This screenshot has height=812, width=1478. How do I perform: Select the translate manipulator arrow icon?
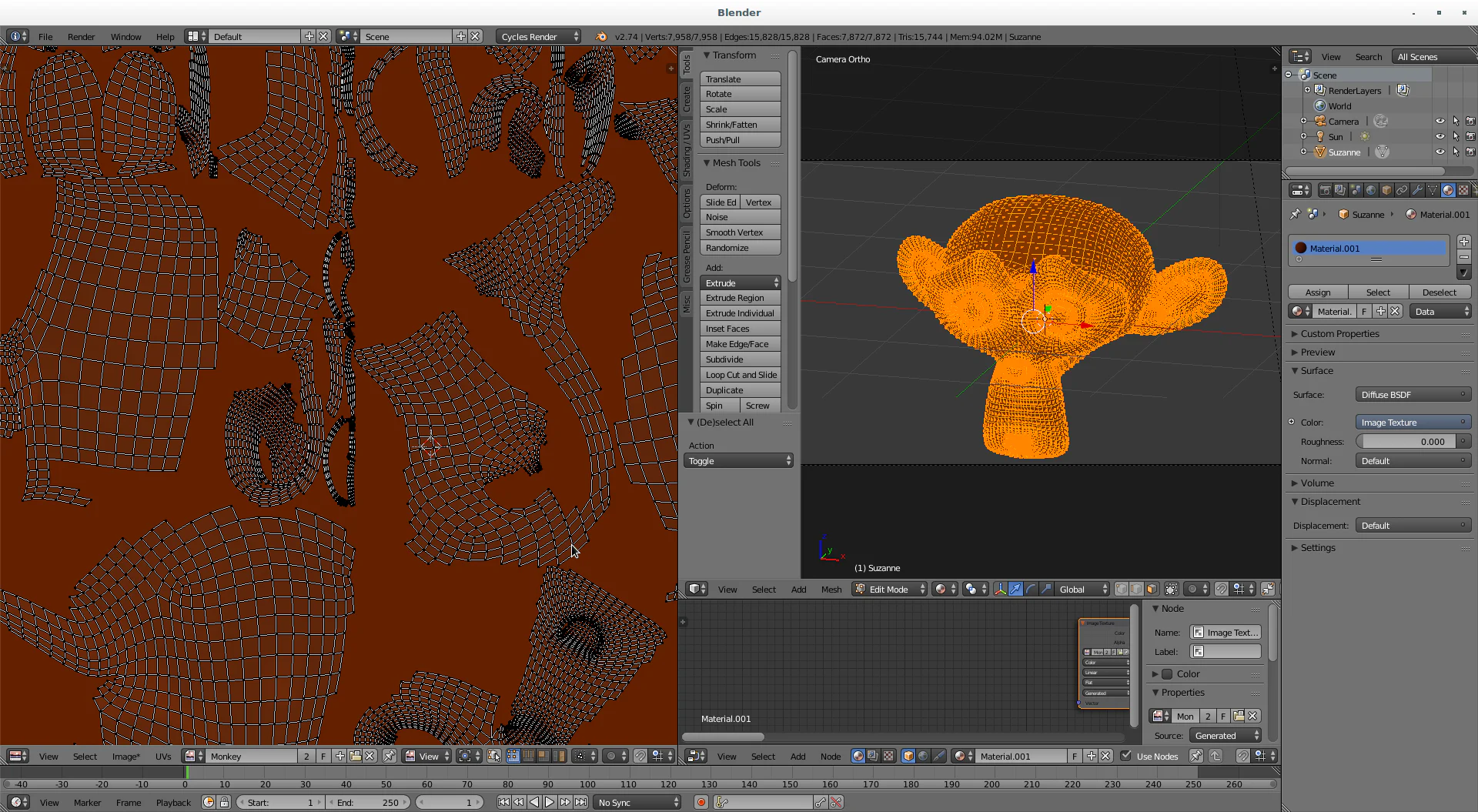[1015, 589]
